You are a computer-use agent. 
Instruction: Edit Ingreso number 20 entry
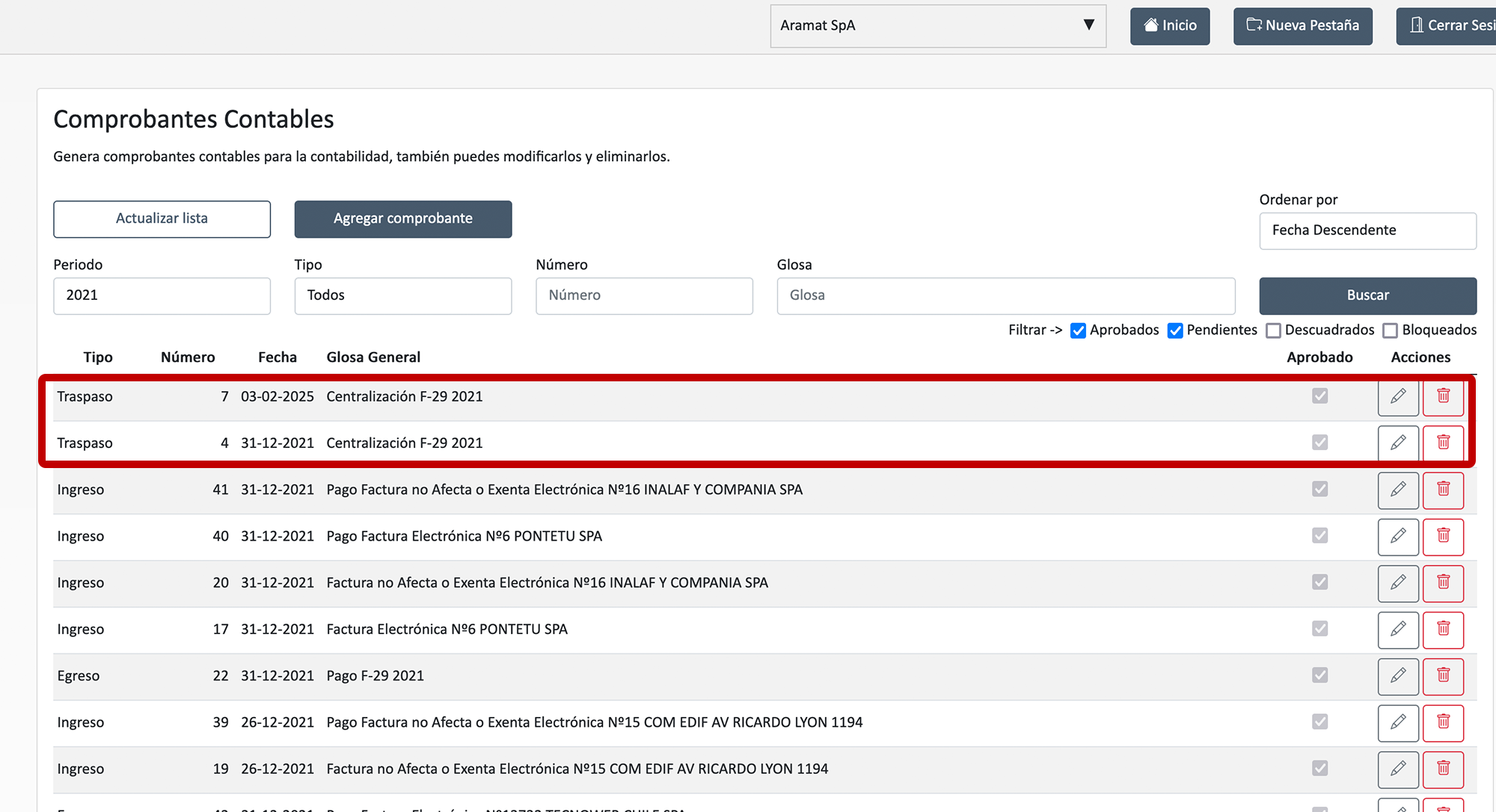point(1397,582)
